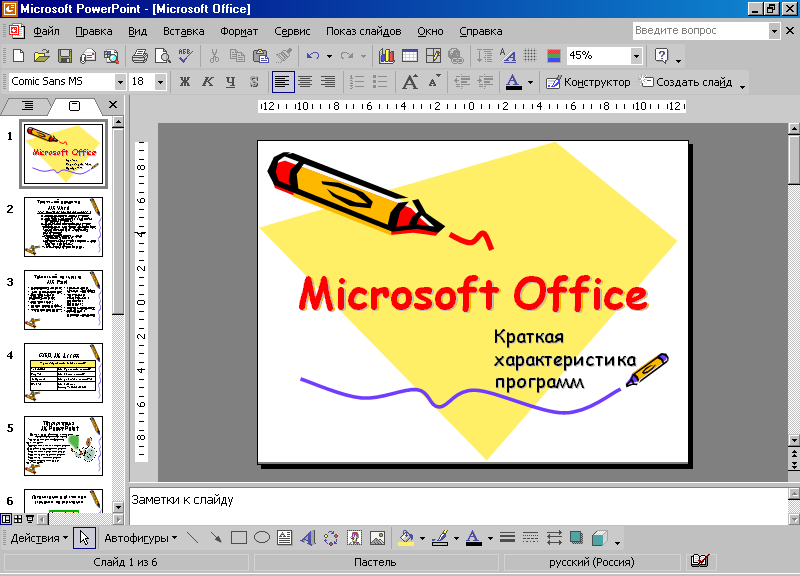Click the Copy icon
Viewport: 800px width, 576px height.
237,56
